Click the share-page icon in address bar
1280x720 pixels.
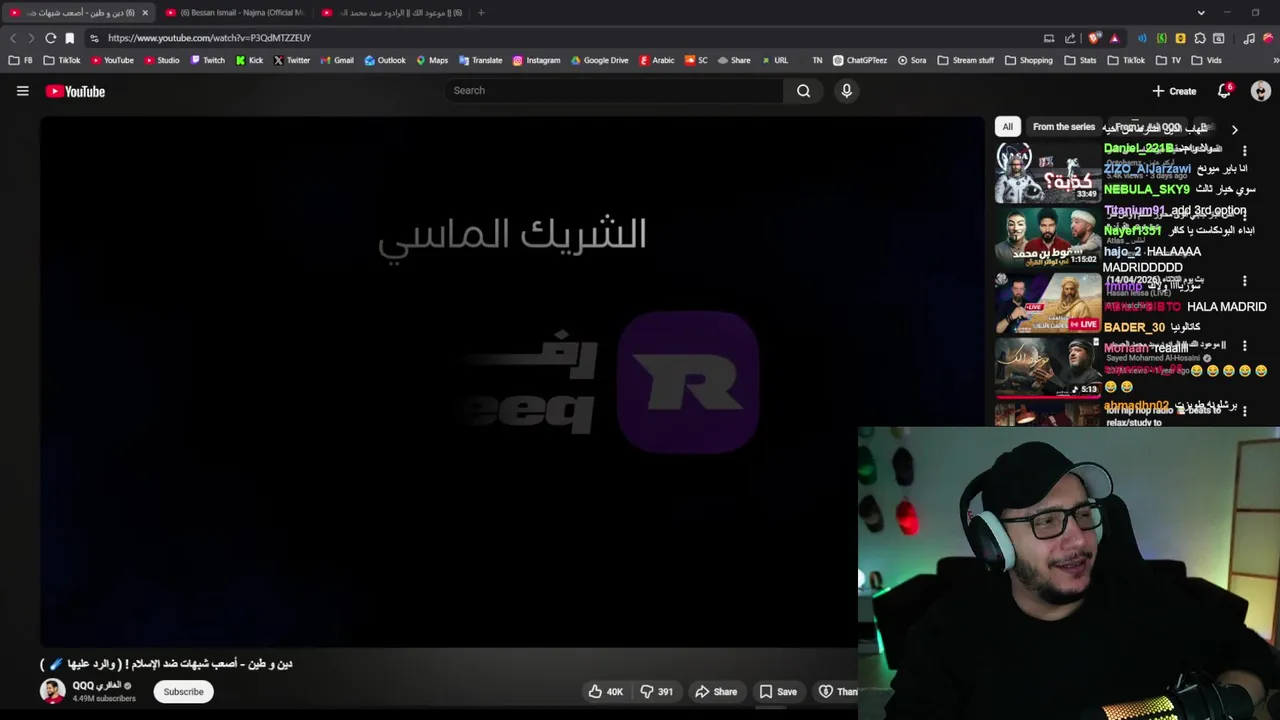coord(1070,38)
